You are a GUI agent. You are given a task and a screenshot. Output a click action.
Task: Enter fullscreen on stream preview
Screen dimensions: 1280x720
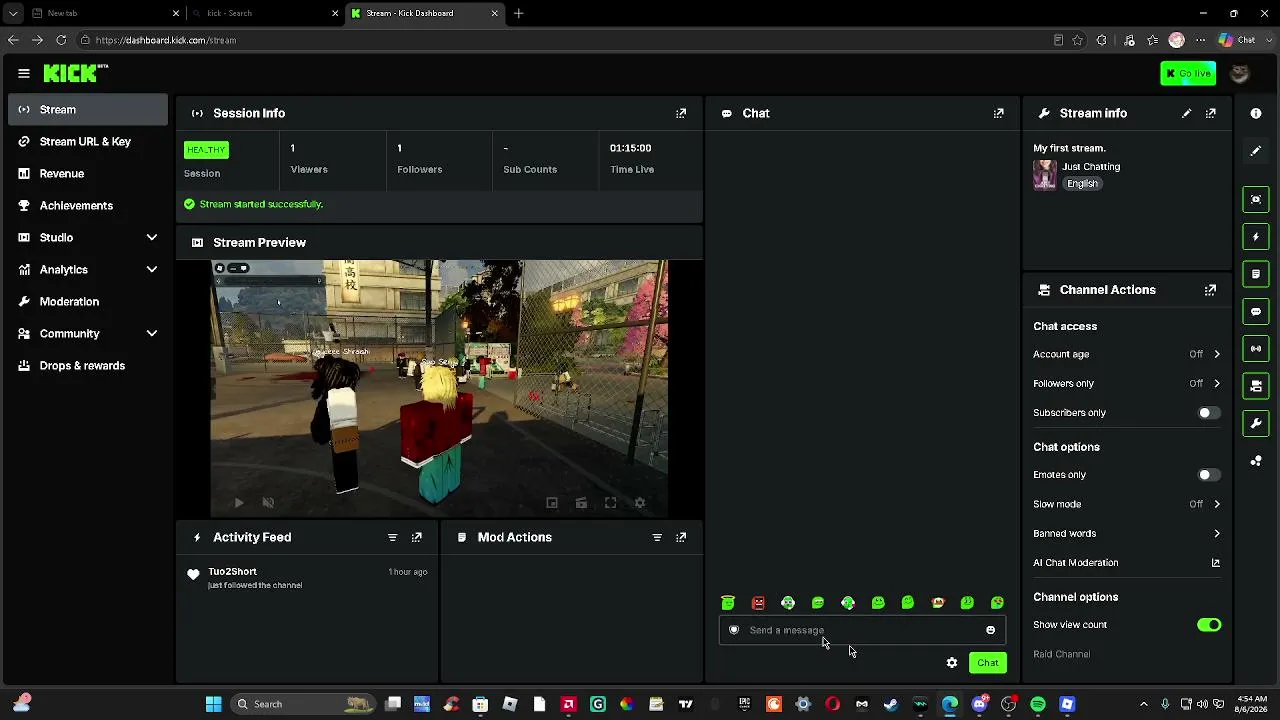point(611,503)
